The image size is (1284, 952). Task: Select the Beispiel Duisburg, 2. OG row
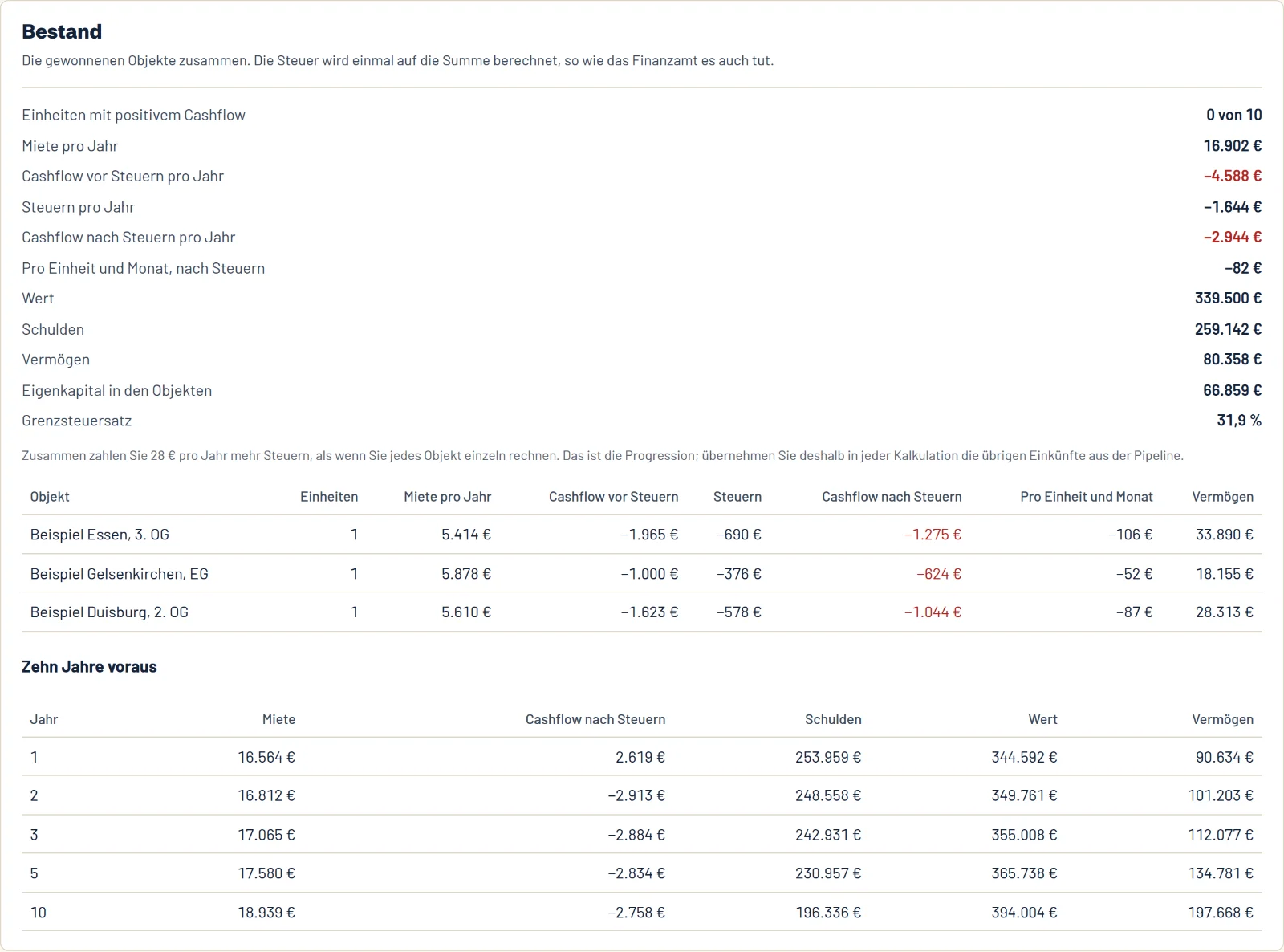pos(642,612)
